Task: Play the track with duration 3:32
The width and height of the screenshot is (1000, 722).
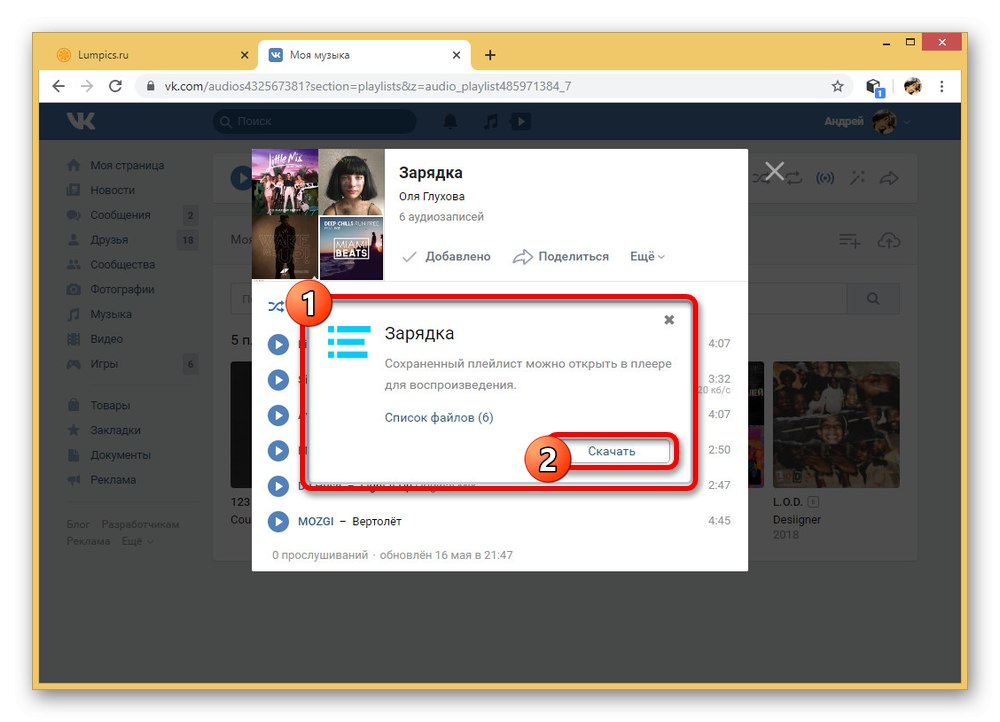Action: pos(278,380)
